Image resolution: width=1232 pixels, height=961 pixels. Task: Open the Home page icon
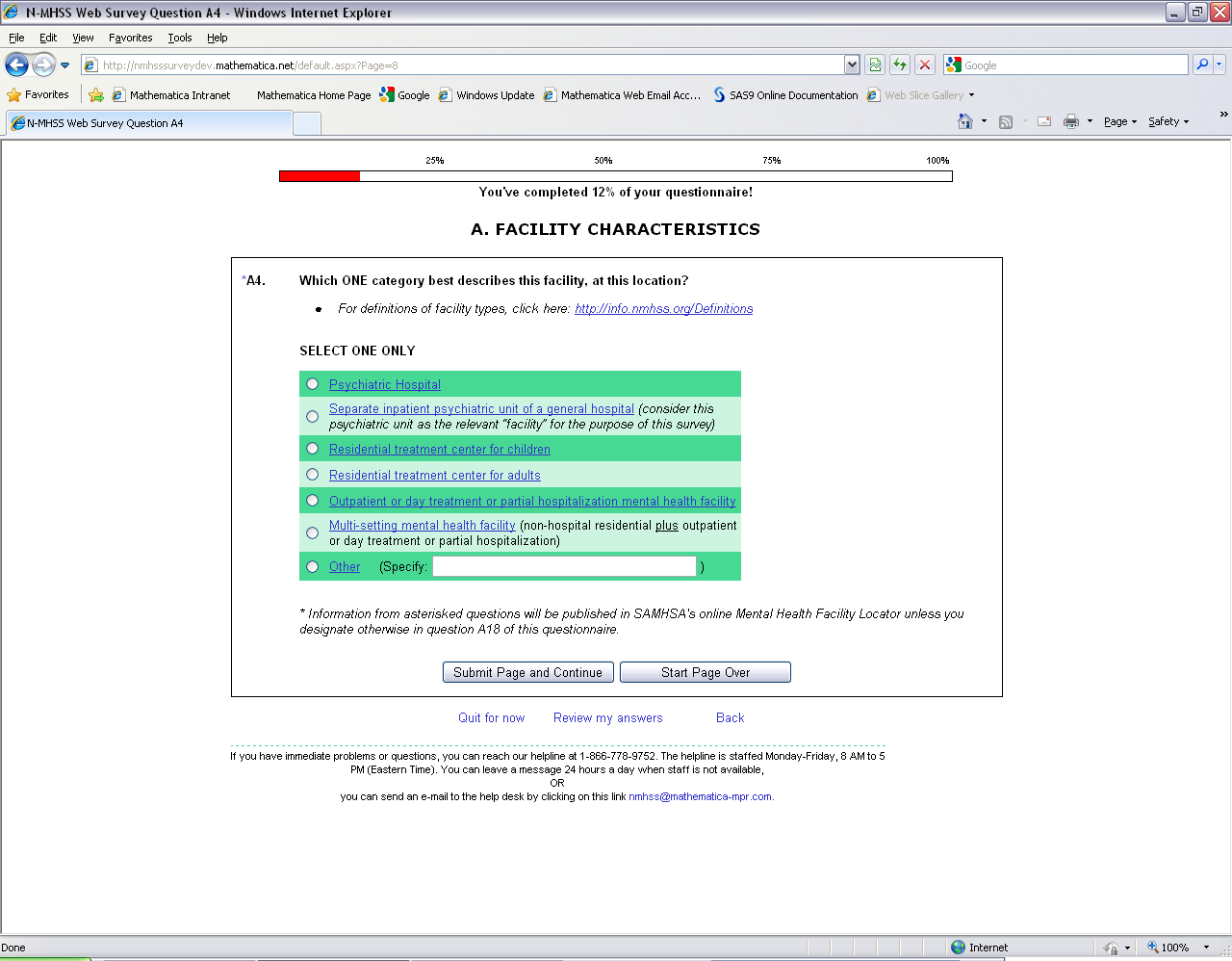[x=965, y=121]
